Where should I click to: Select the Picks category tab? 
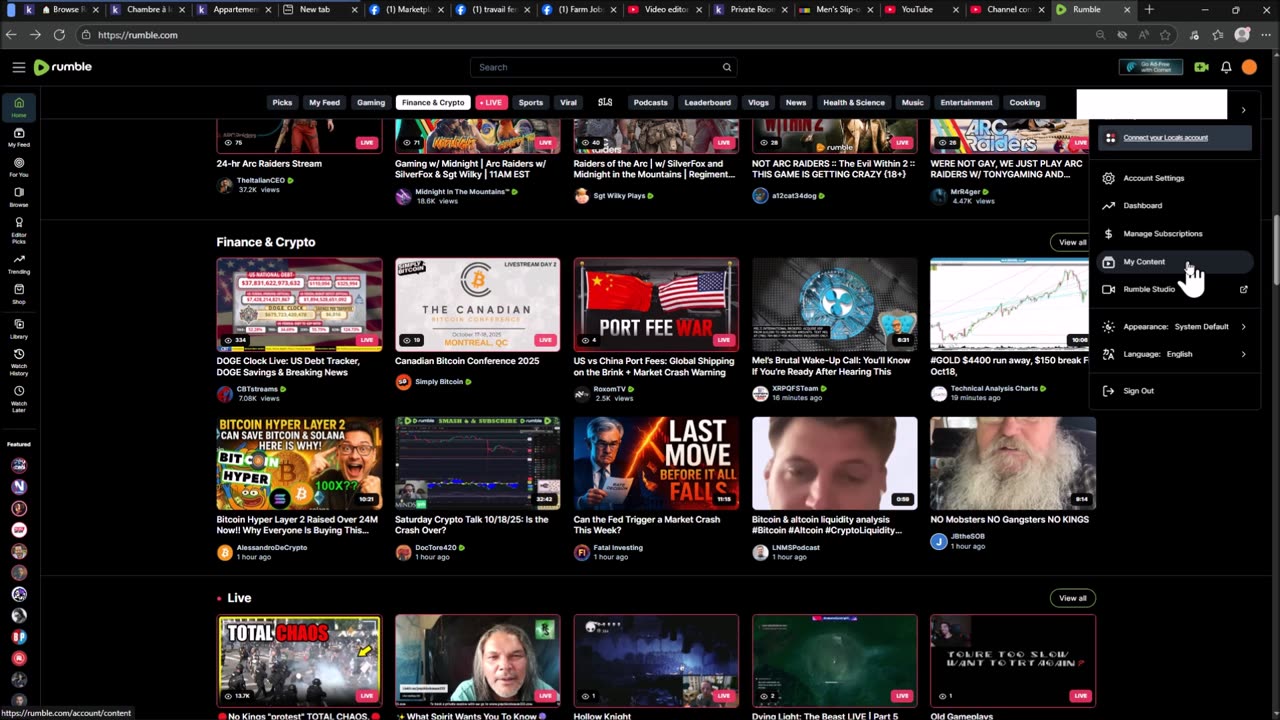pos(282,102)
